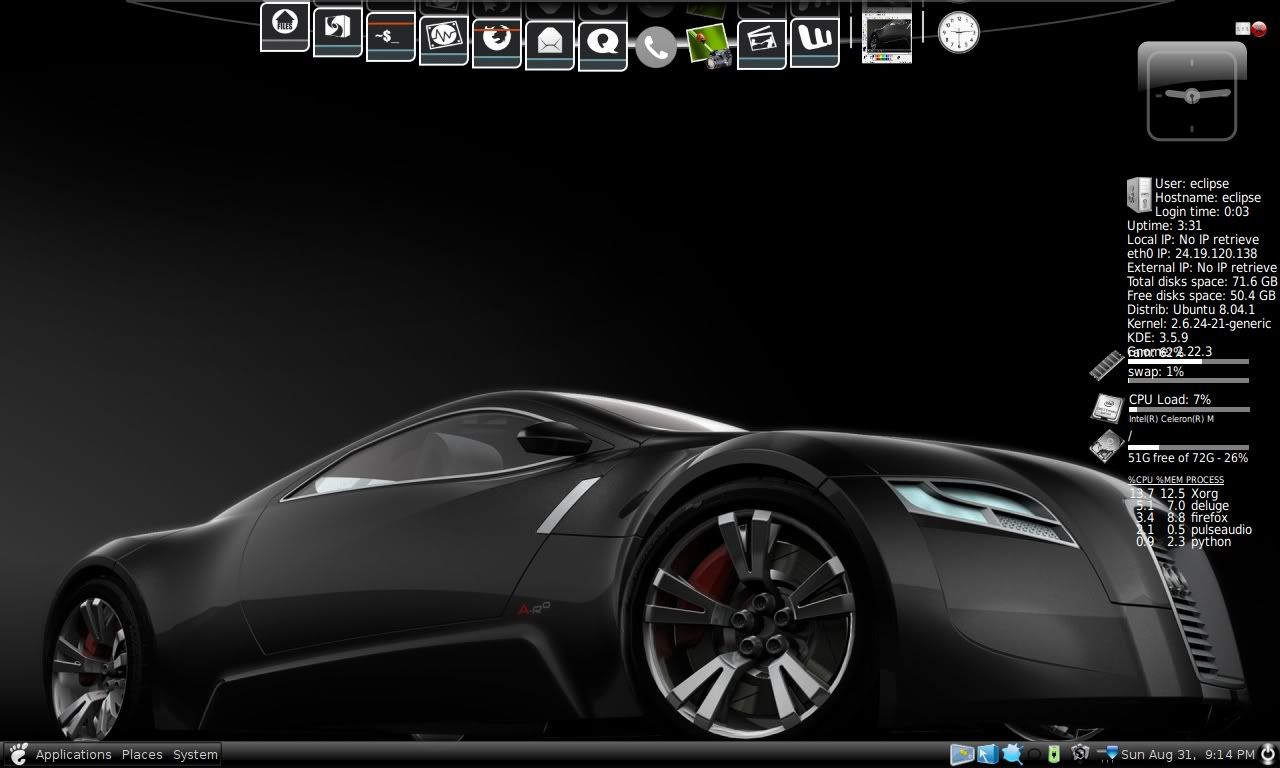
Task: Launch the terminal from the dock
Action: [x=391, y=37]
